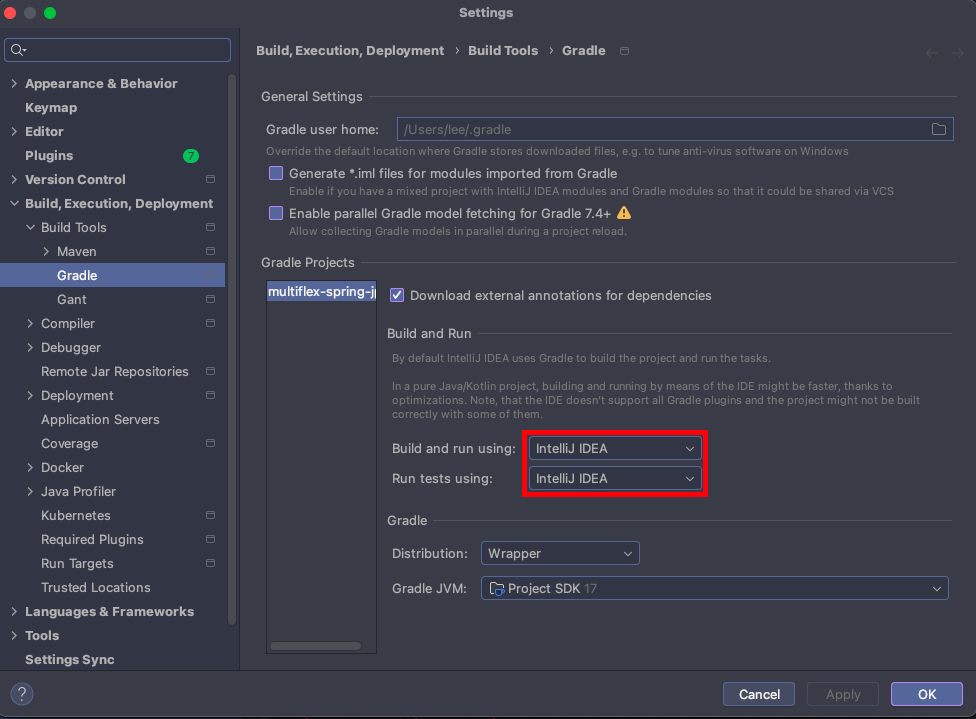Open the Run tests using dropdown

point(615,478)
